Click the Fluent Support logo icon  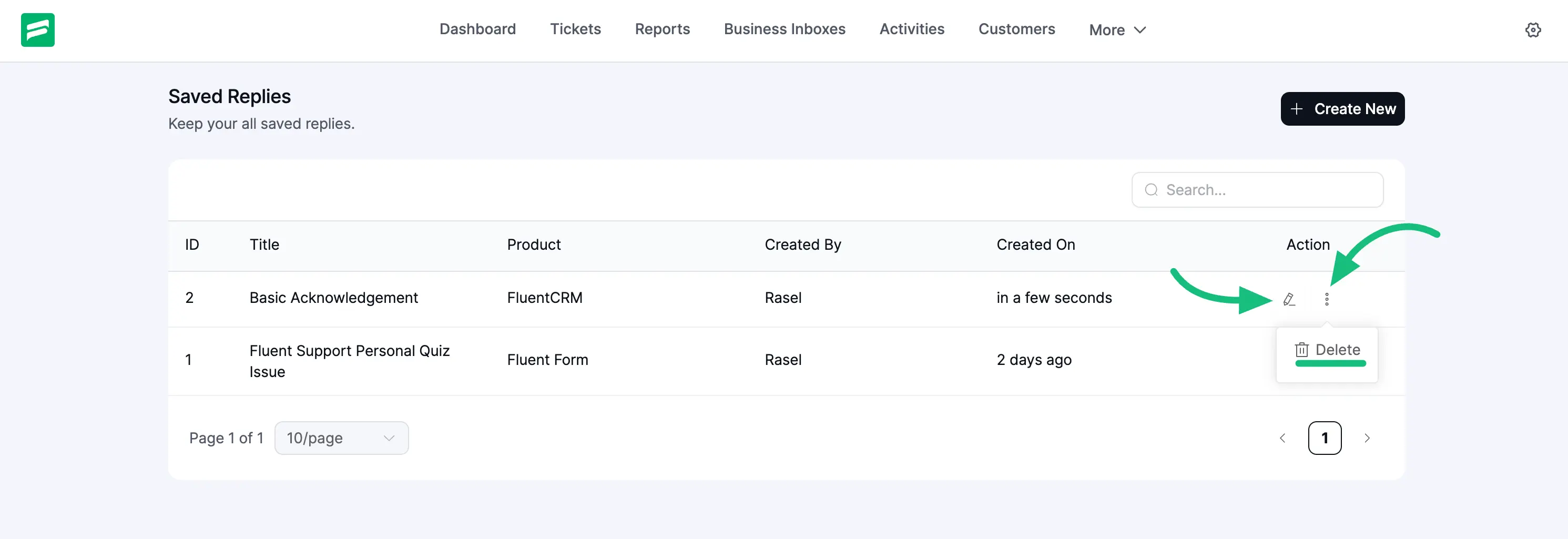pyautogui.click(x=38, y=30)
